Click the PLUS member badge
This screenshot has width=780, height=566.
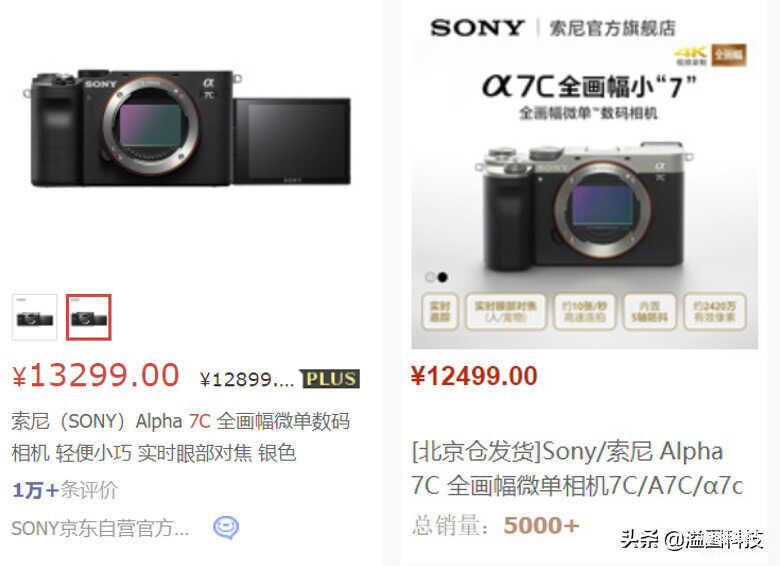tap(330, 379)
